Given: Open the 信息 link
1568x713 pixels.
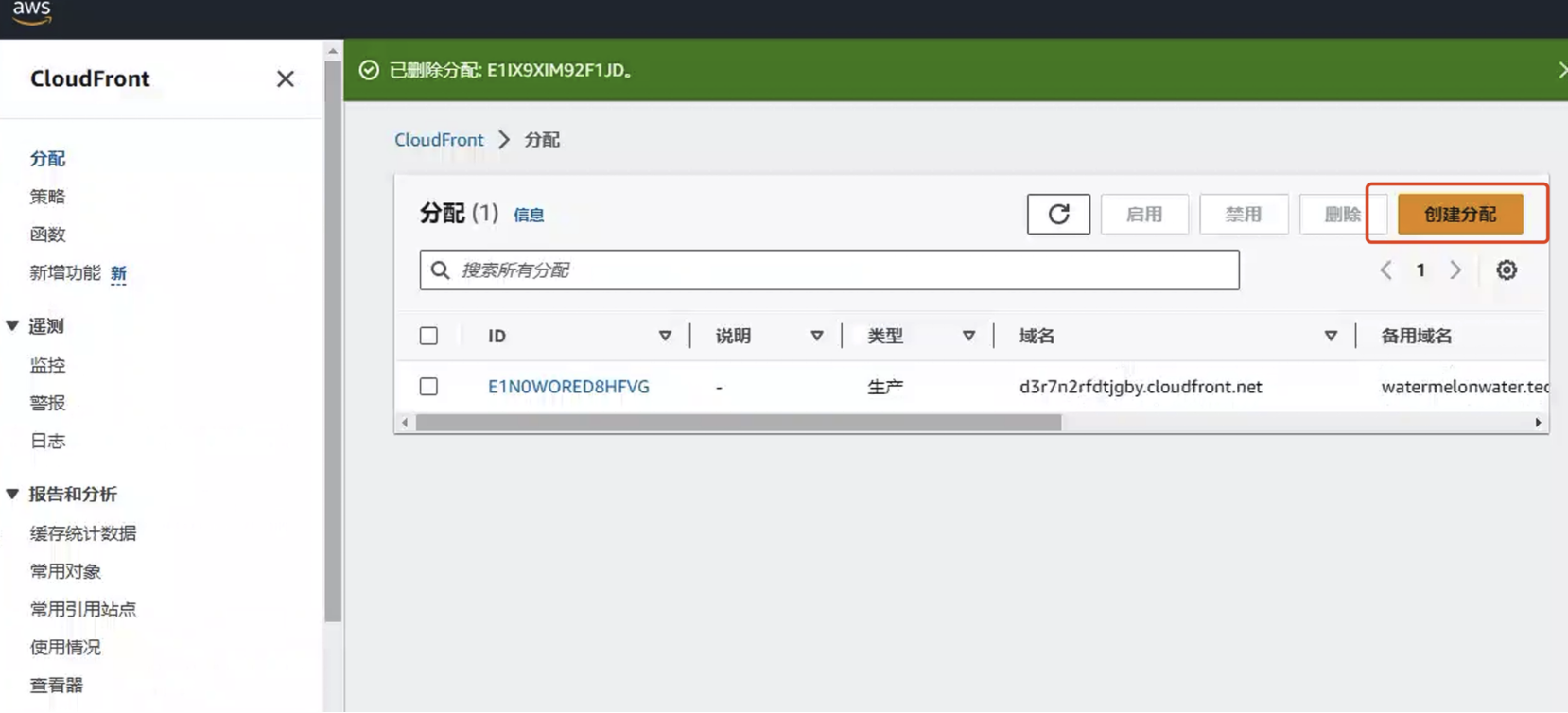Looking at the screenshot, I should (x=529, y=216).
